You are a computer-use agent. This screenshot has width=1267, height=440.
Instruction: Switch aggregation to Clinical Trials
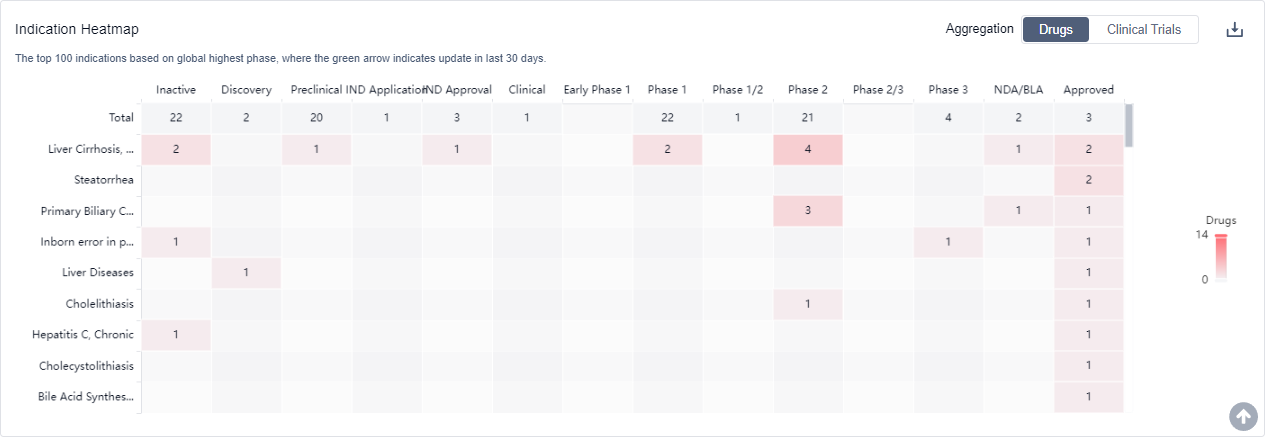click(x=1144, y=30)
